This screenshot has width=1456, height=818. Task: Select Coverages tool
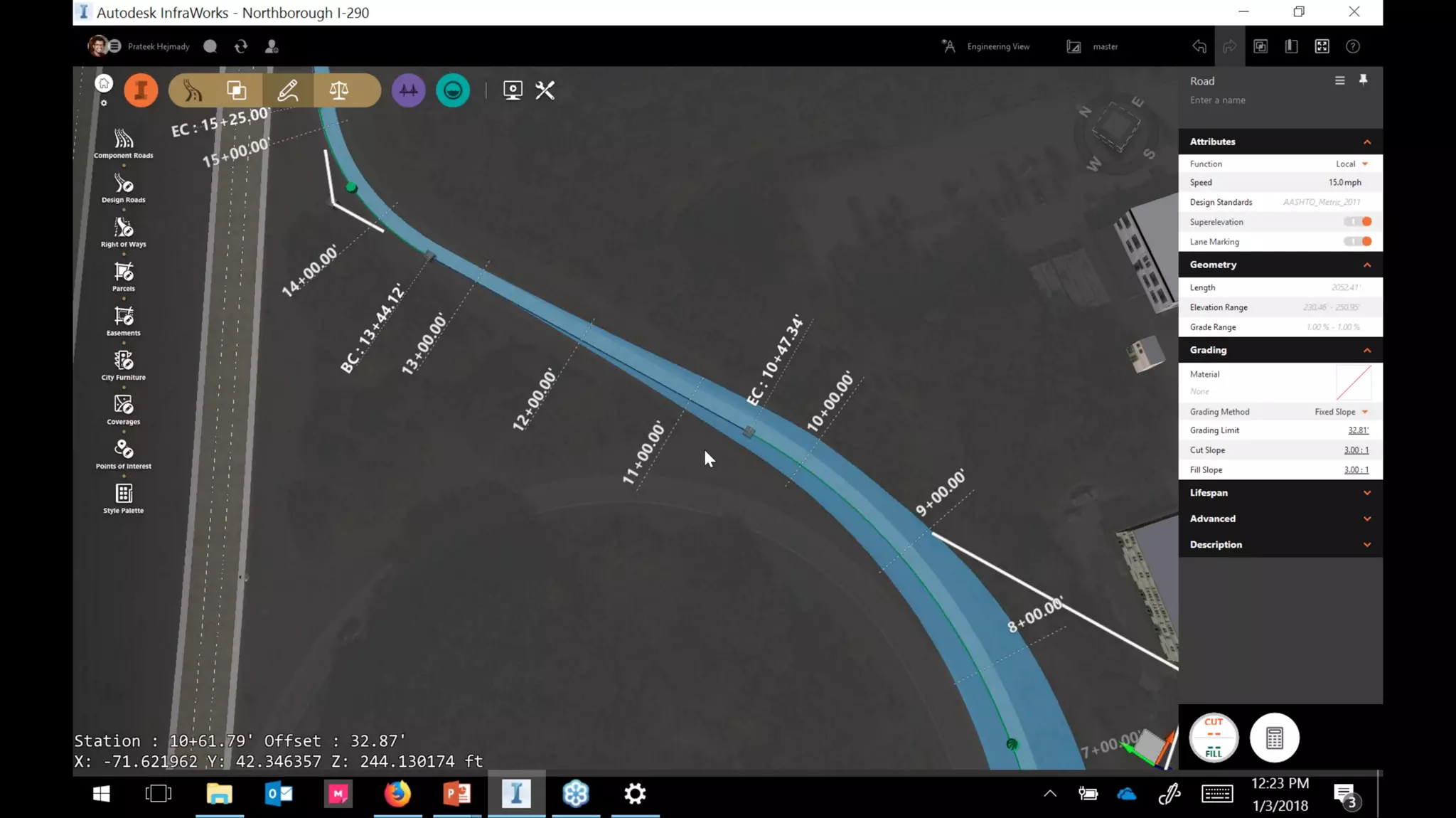[x=124, y=410]
